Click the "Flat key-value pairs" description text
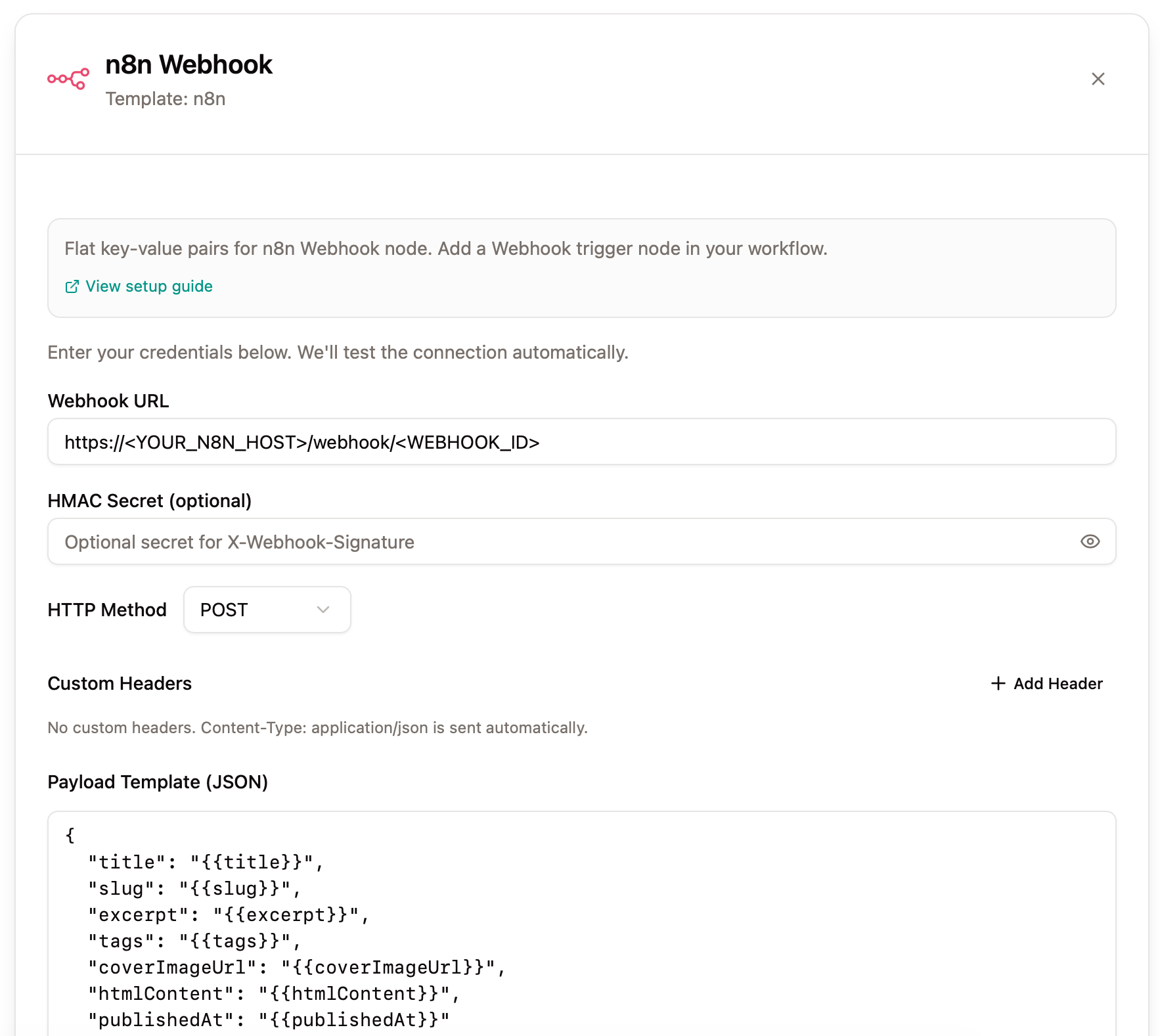 [x=446, y=249]
